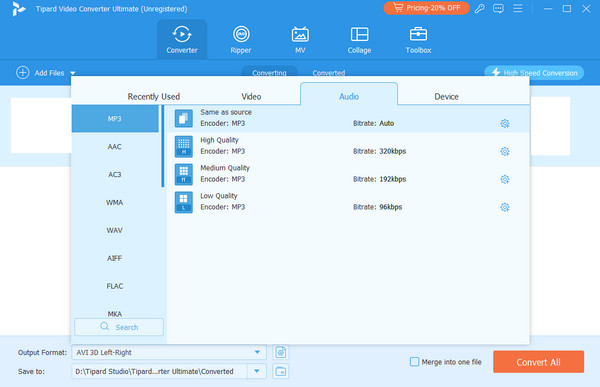Viewport: 600px width, 387px height.
Task: Click the Medium Quality preset icon
Action: pos(184,174)
